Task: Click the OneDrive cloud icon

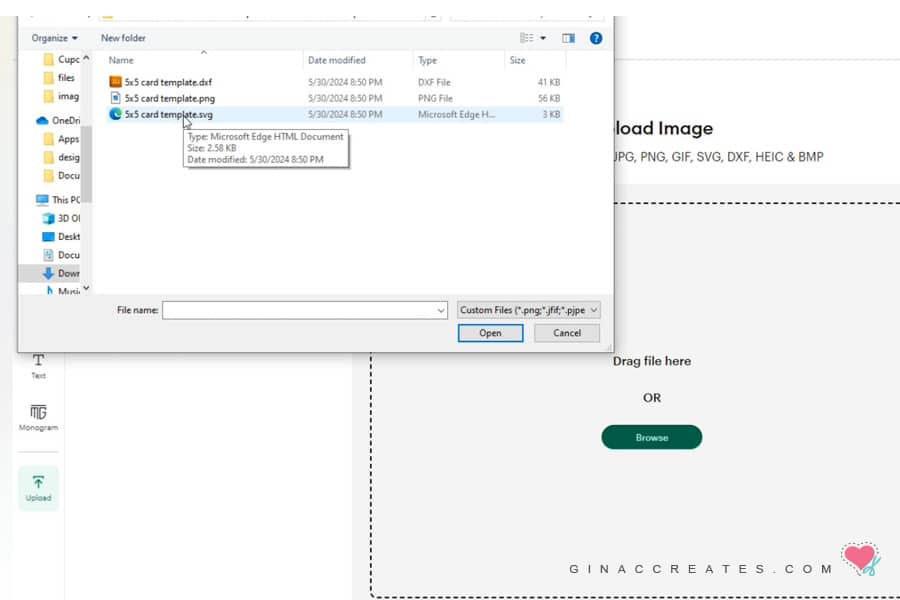Action: [x=42, y=121]
